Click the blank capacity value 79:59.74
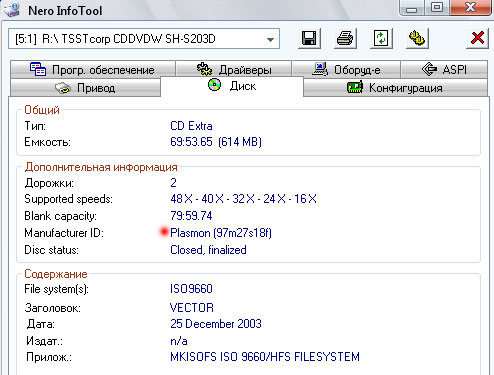Image resolution: width=494 pixels, height=375 pixels. [191, 216]
